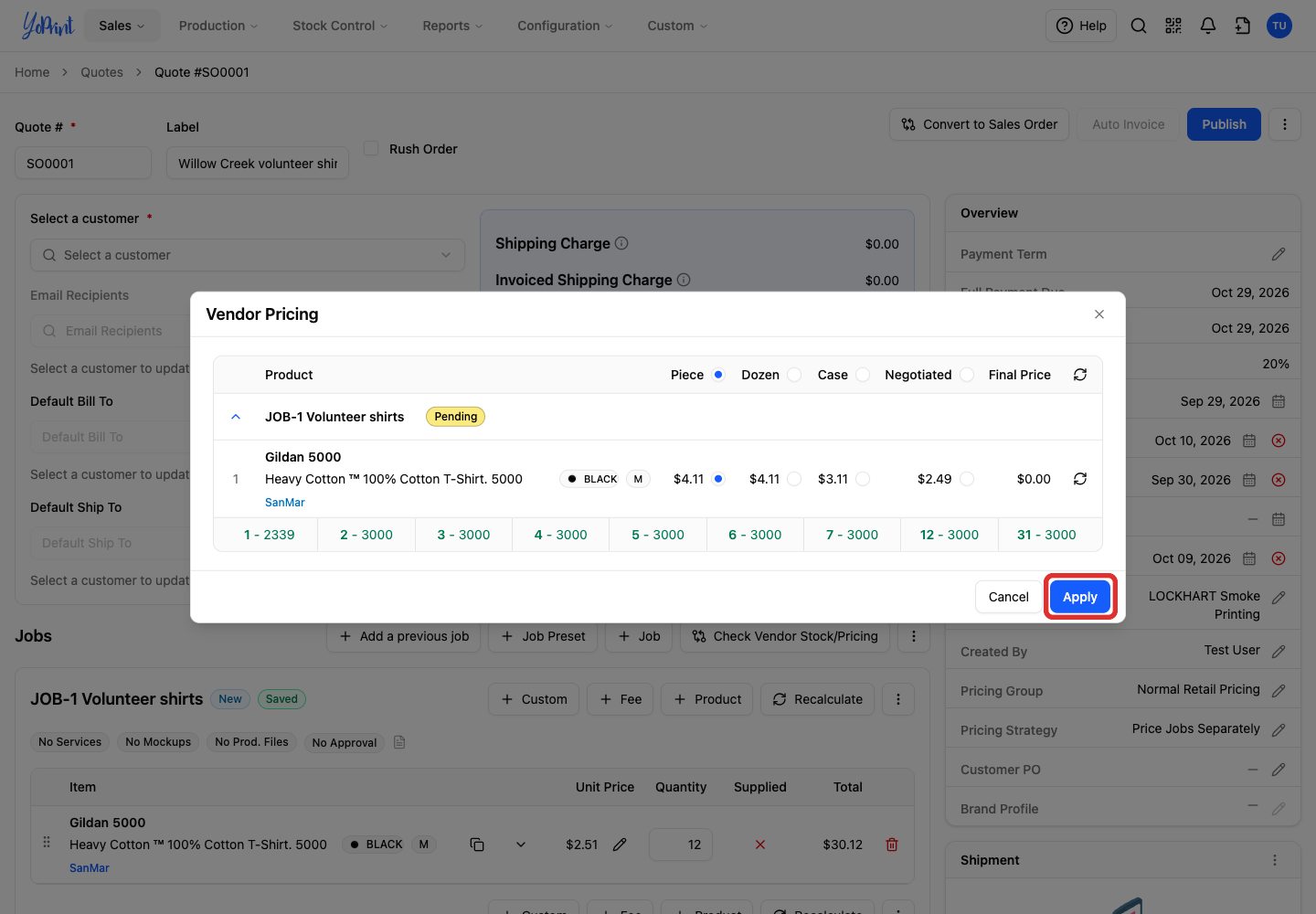Choose the $3.11 case price radio

(x=863, y=479)
